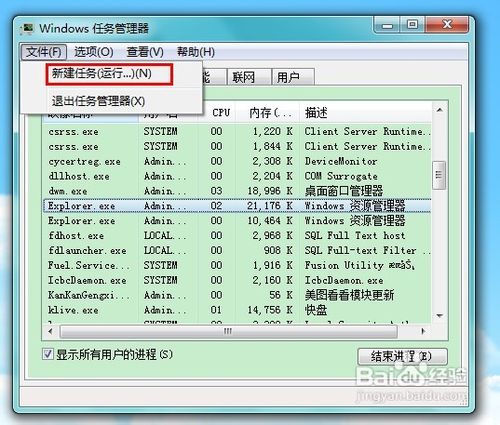Select the klive.exe process
The width and height of the screenshot is (500, 425).
pos(237,310)
